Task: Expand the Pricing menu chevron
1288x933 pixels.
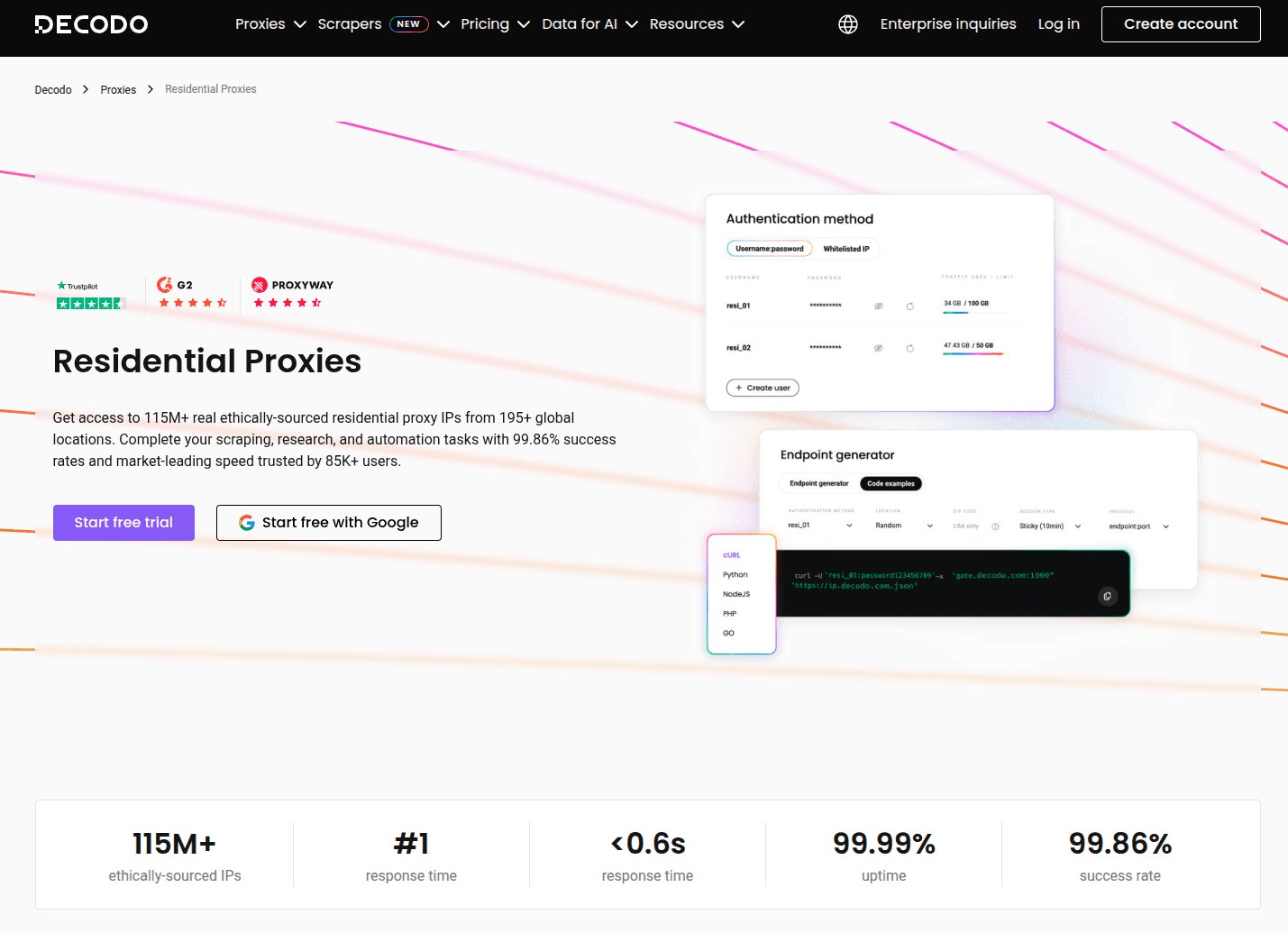Action: [524, 24]
